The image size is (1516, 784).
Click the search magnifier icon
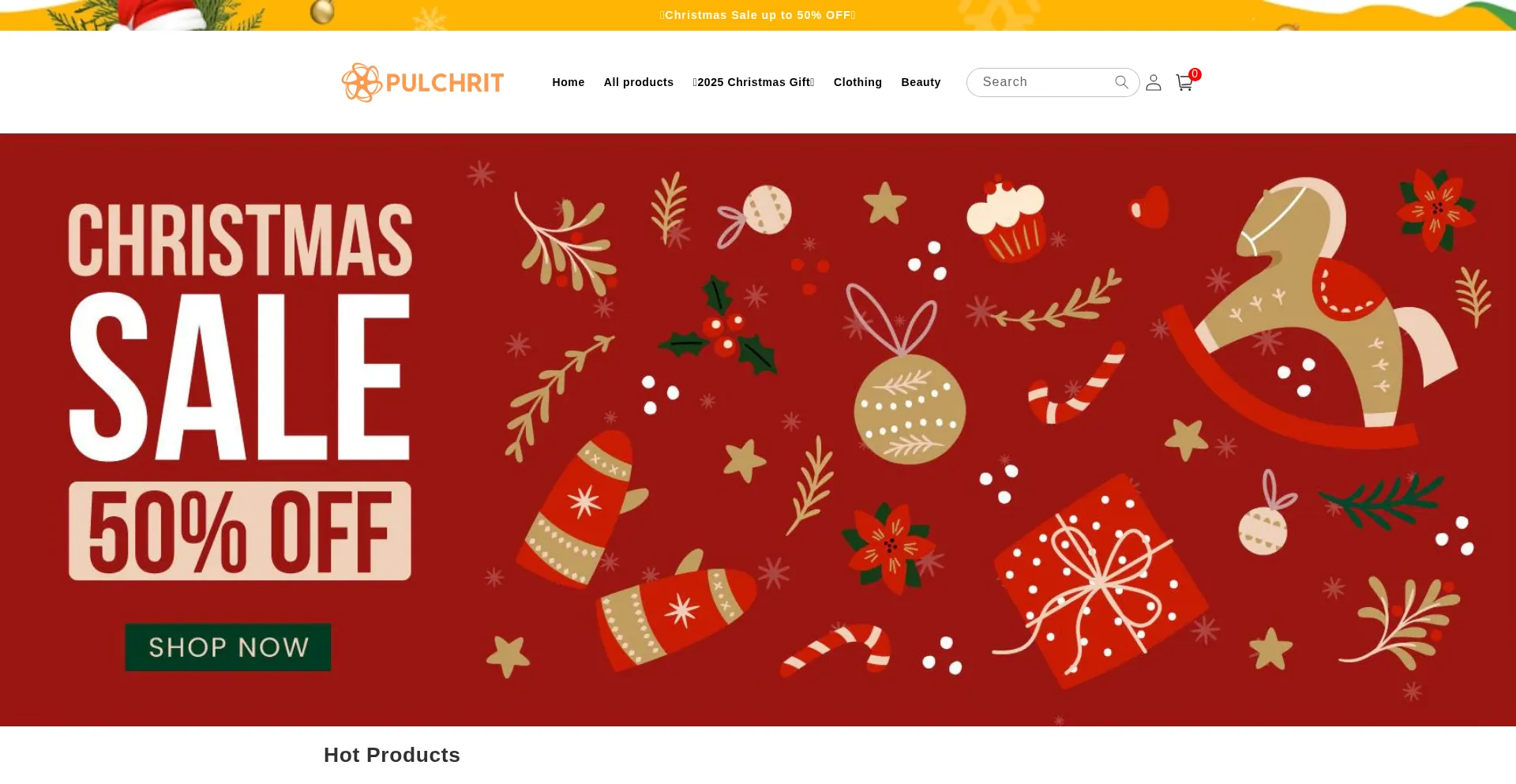tap(1121, 82)
